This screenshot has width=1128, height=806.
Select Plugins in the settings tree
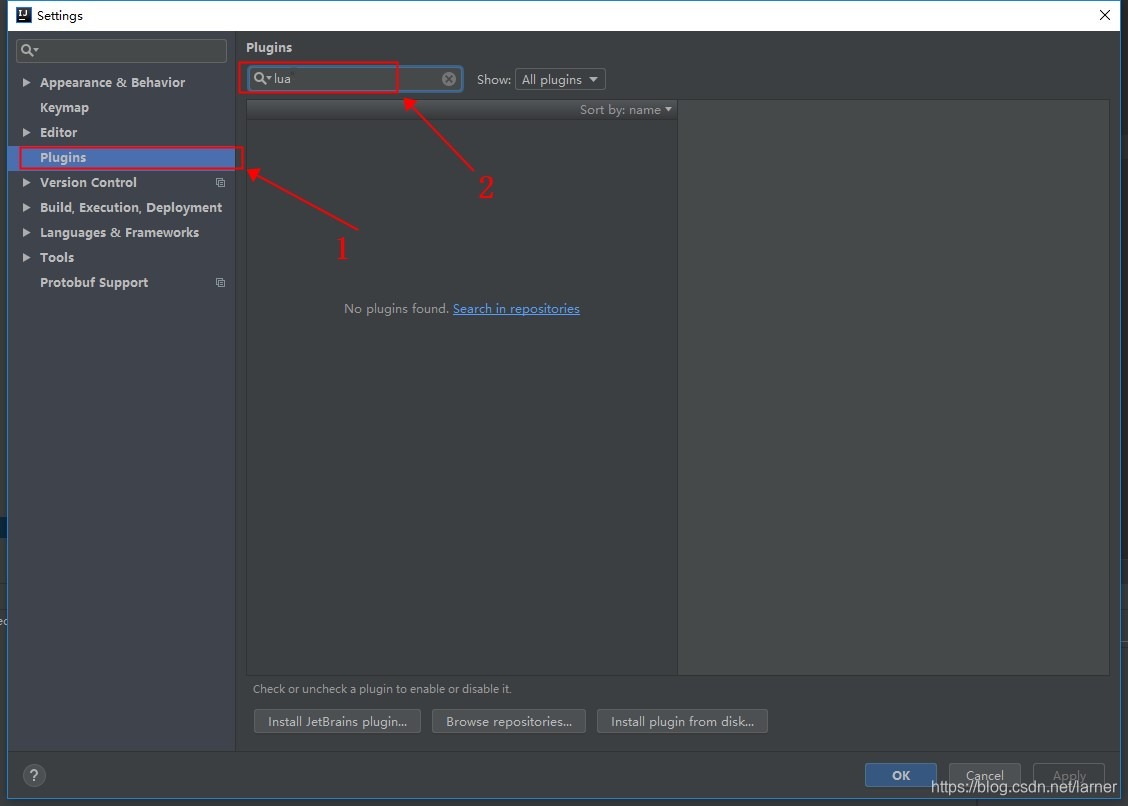click(x=121, y=158)
